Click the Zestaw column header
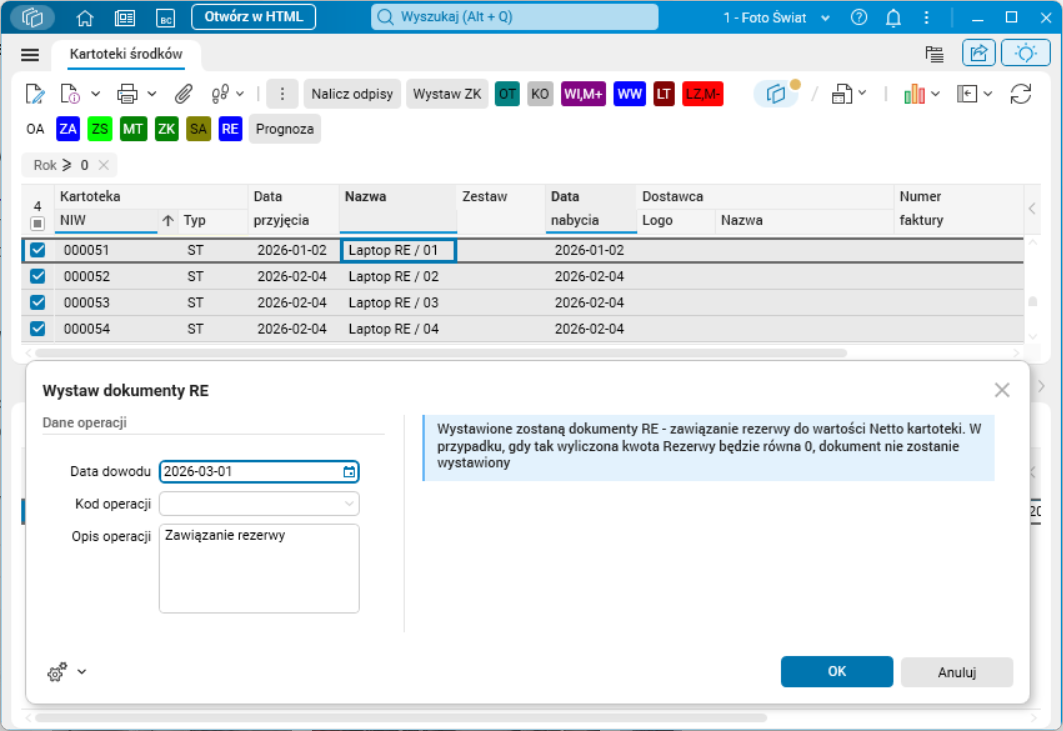Screen dimensions: 1063x731 click(501, 208)
